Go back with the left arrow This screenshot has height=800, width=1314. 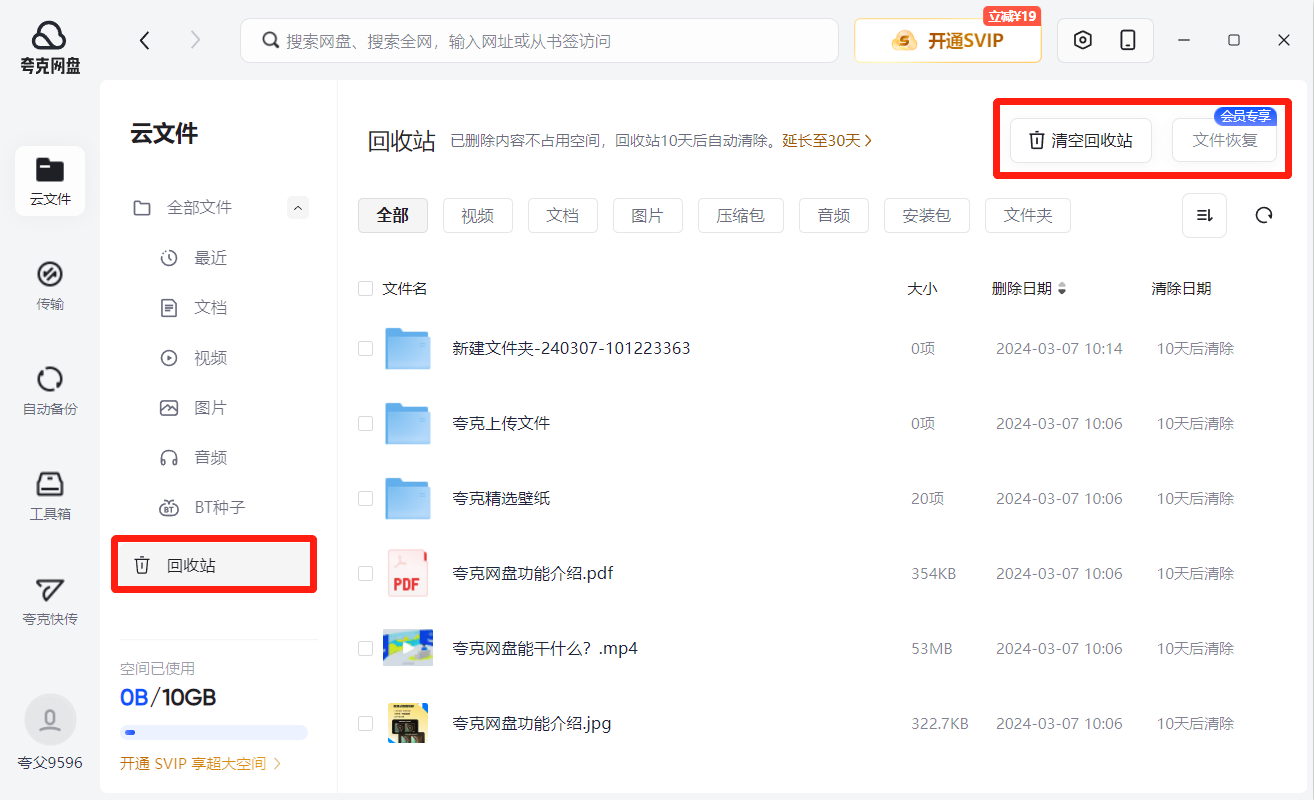(145, 40)
